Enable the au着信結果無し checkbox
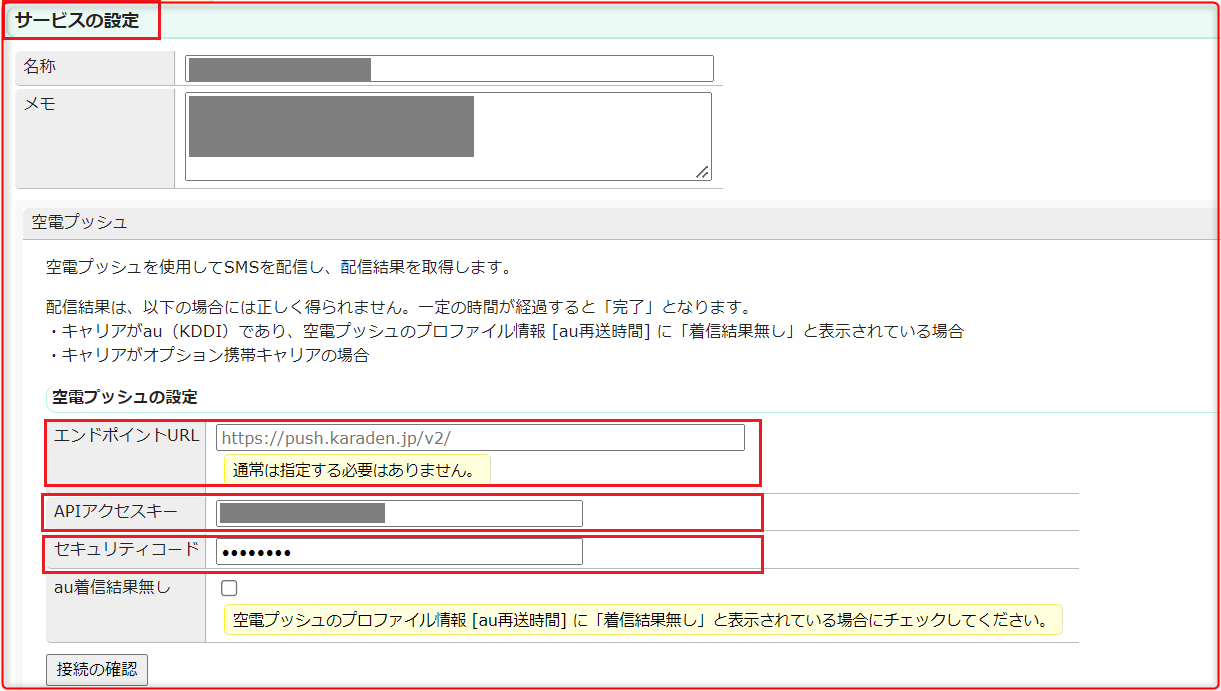 pos(229,588)
